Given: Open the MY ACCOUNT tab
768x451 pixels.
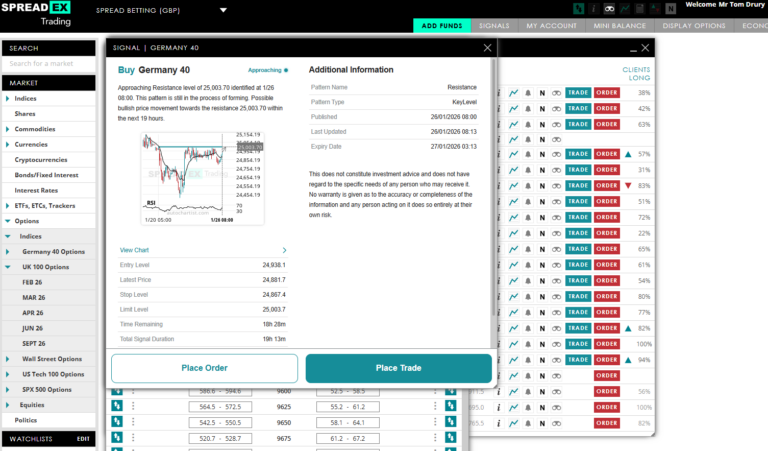Looking at the screenshot, I should [x=552, y=25].
